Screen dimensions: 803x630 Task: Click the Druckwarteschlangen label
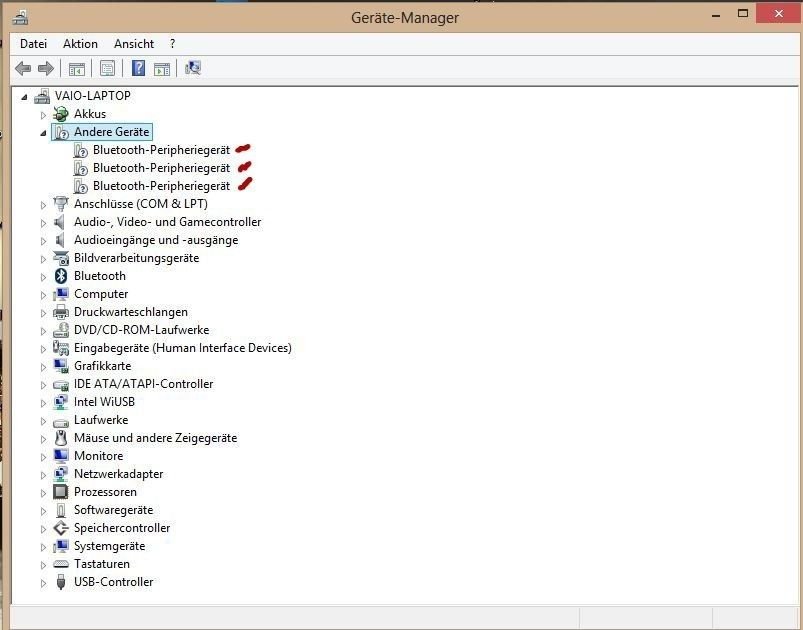pyautogui.click(x=131, y=312)
